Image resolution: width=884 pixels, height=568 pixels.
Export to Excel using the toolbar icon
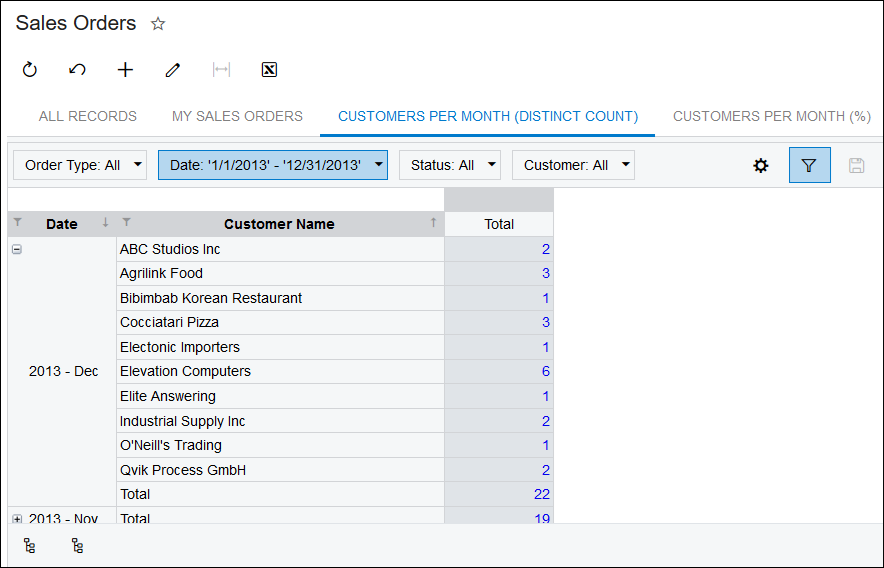(x=268, y=70)
